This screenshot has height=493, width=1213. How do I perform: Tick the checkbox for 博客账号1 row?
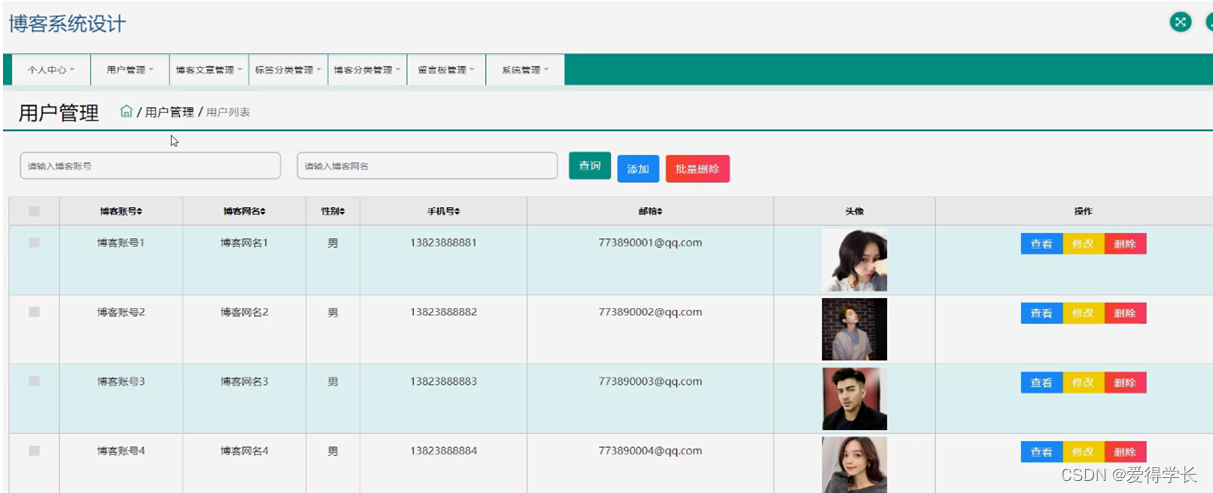pyautogui.click(x=34, y=243)
